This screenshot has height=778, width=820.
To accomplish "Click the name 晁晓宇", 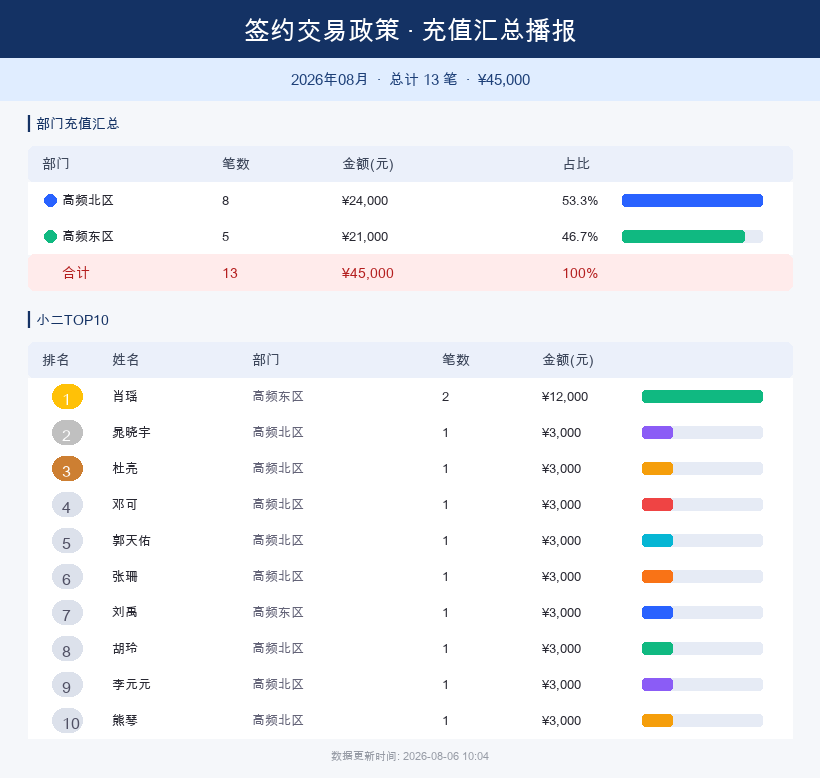I will pos(131,432).
